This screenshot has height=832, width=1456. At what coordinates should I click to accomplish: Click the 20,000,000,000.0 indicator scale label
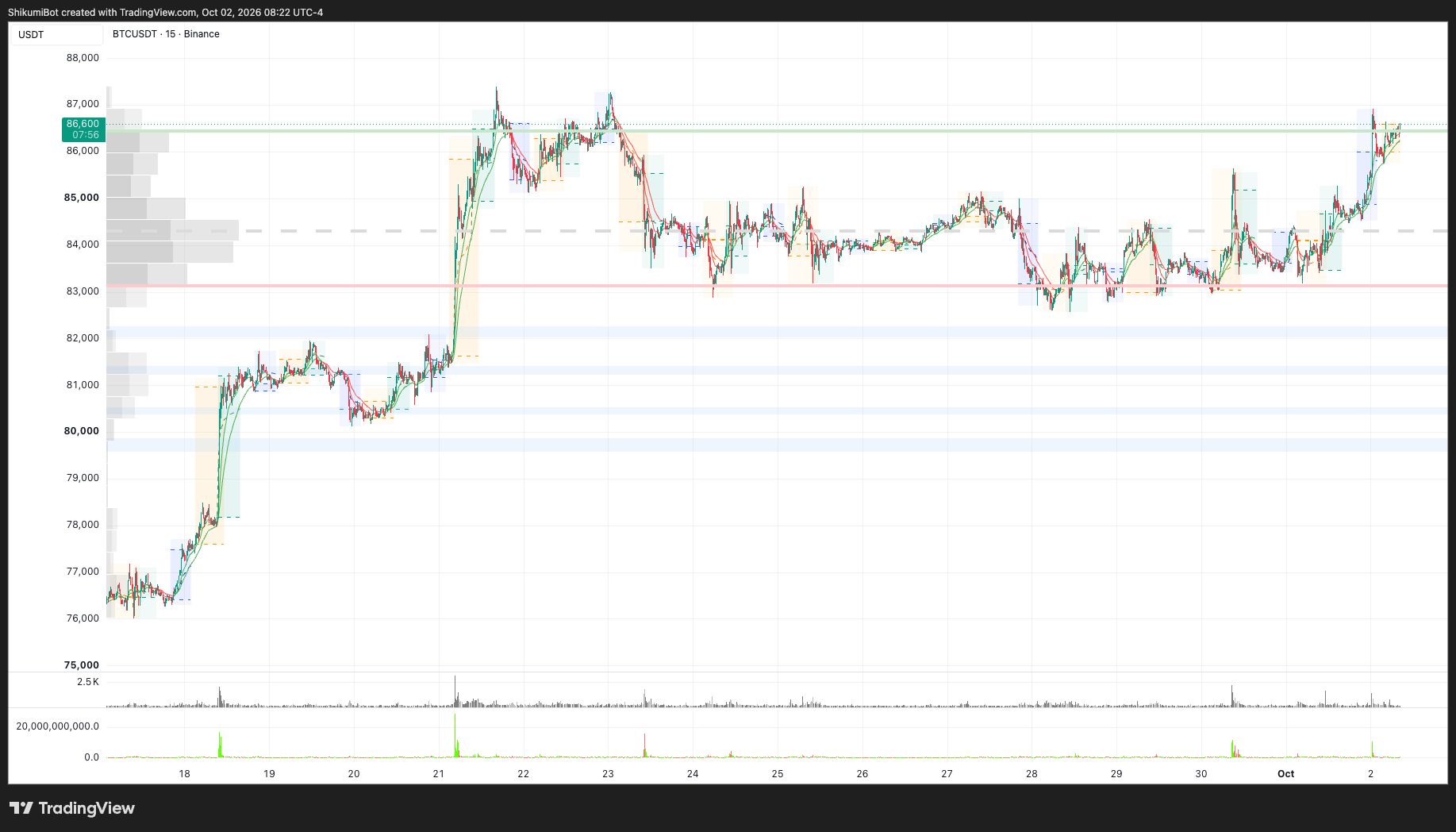58,726
